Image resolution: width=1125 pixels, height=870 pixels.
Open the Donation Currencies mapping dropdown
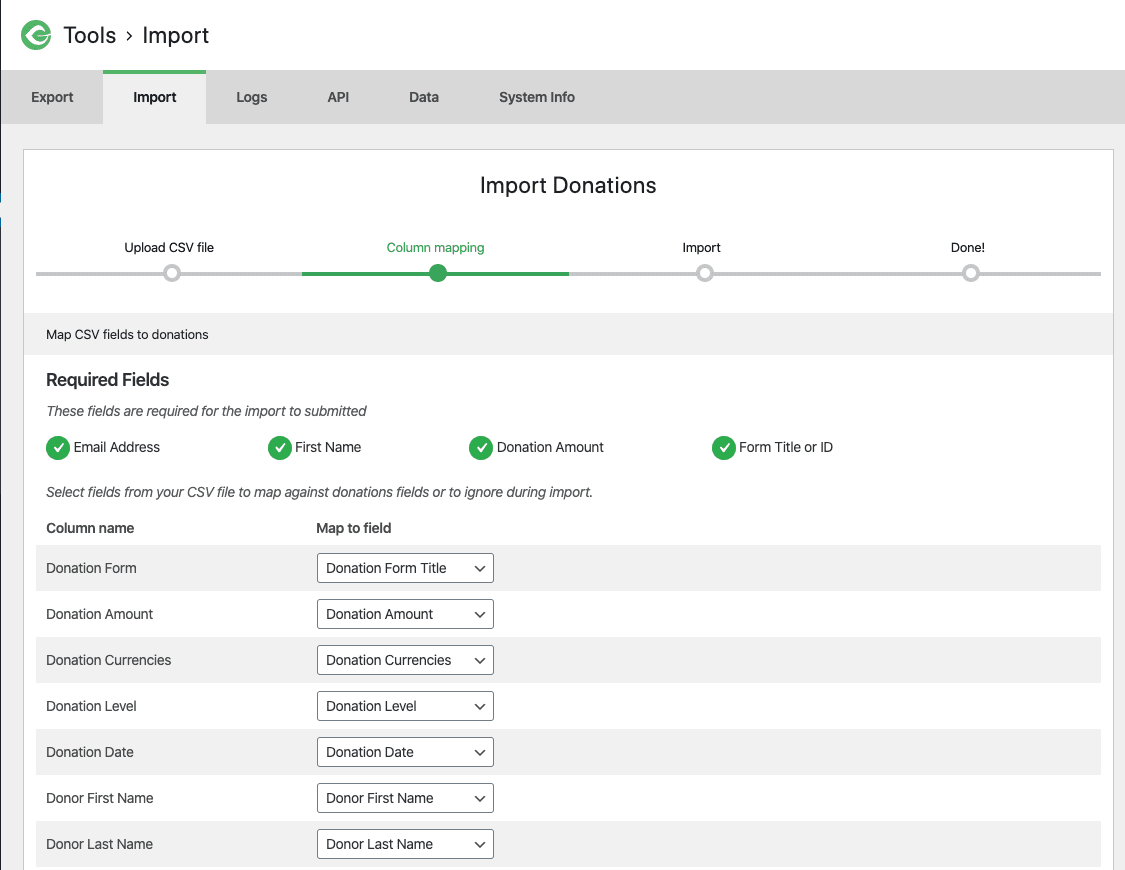[x=405, y=660]
